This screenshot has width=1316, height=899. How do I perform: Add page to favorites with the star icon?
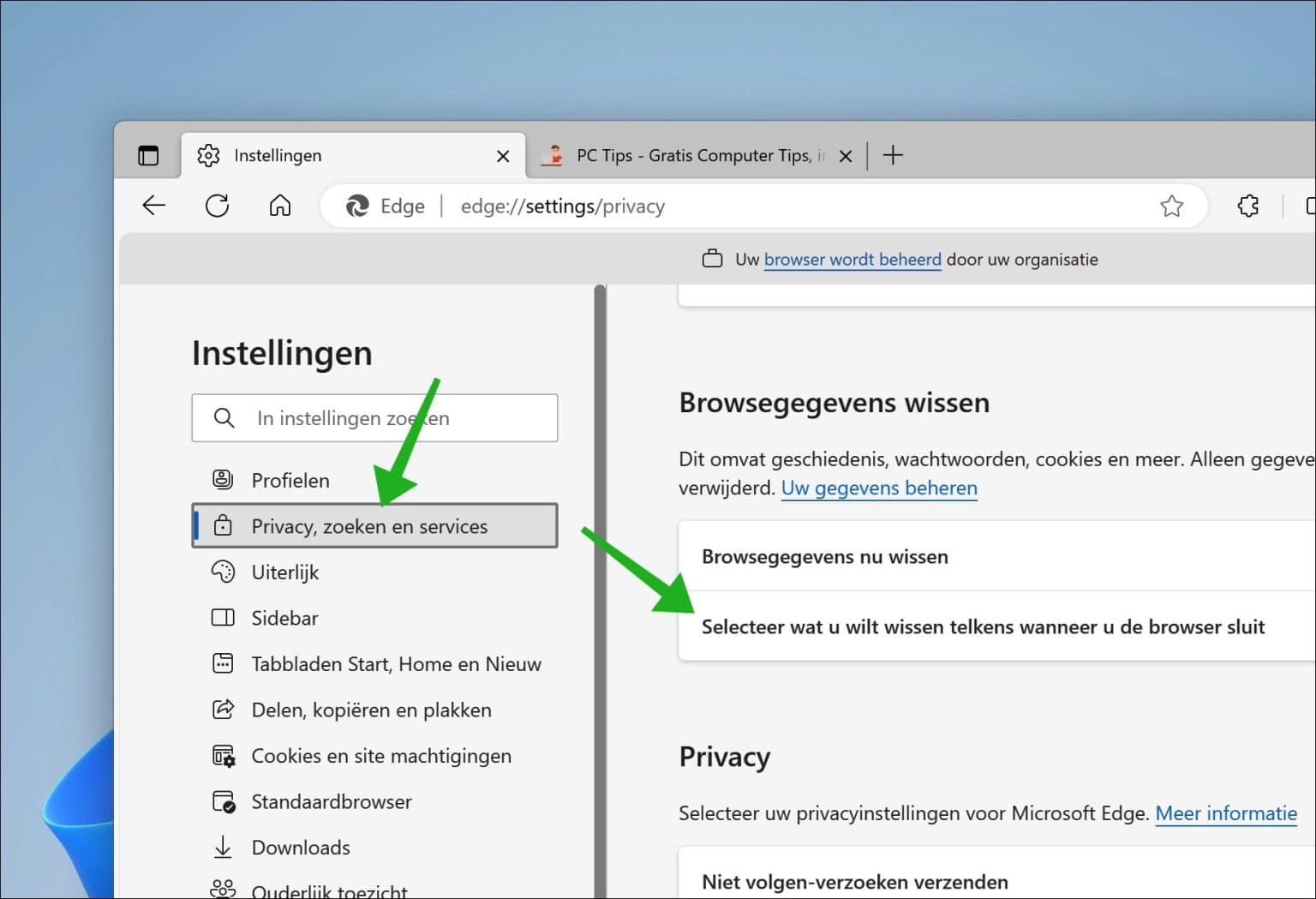click(1171, 206)
